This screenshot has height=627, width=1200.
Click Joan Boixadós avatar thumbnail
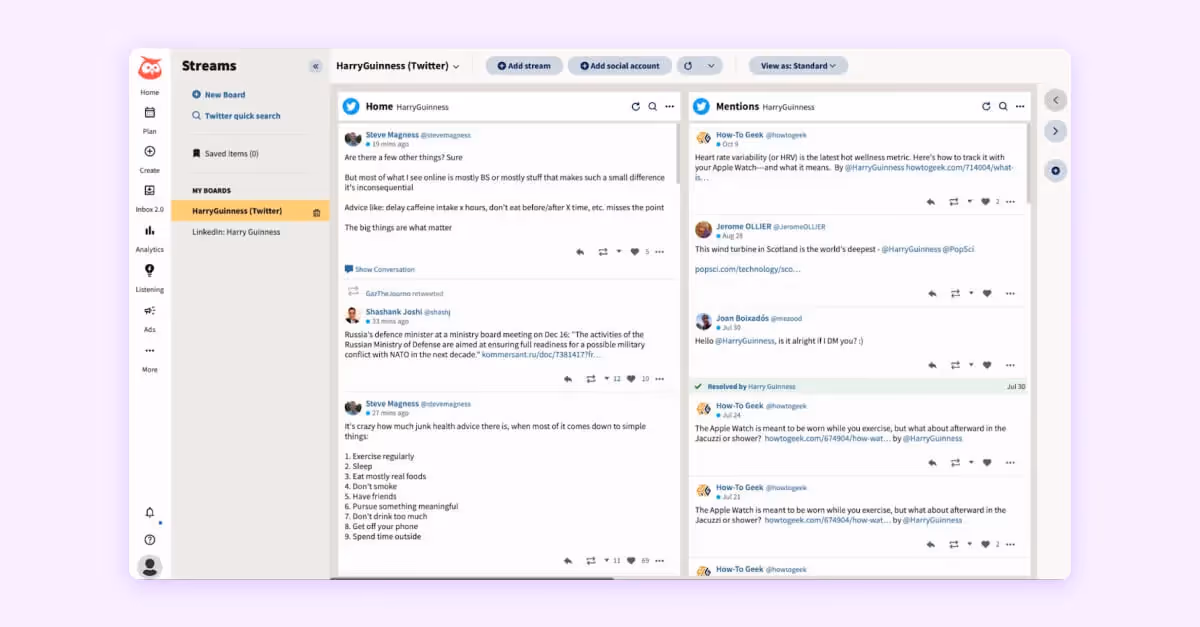[704, 322]
